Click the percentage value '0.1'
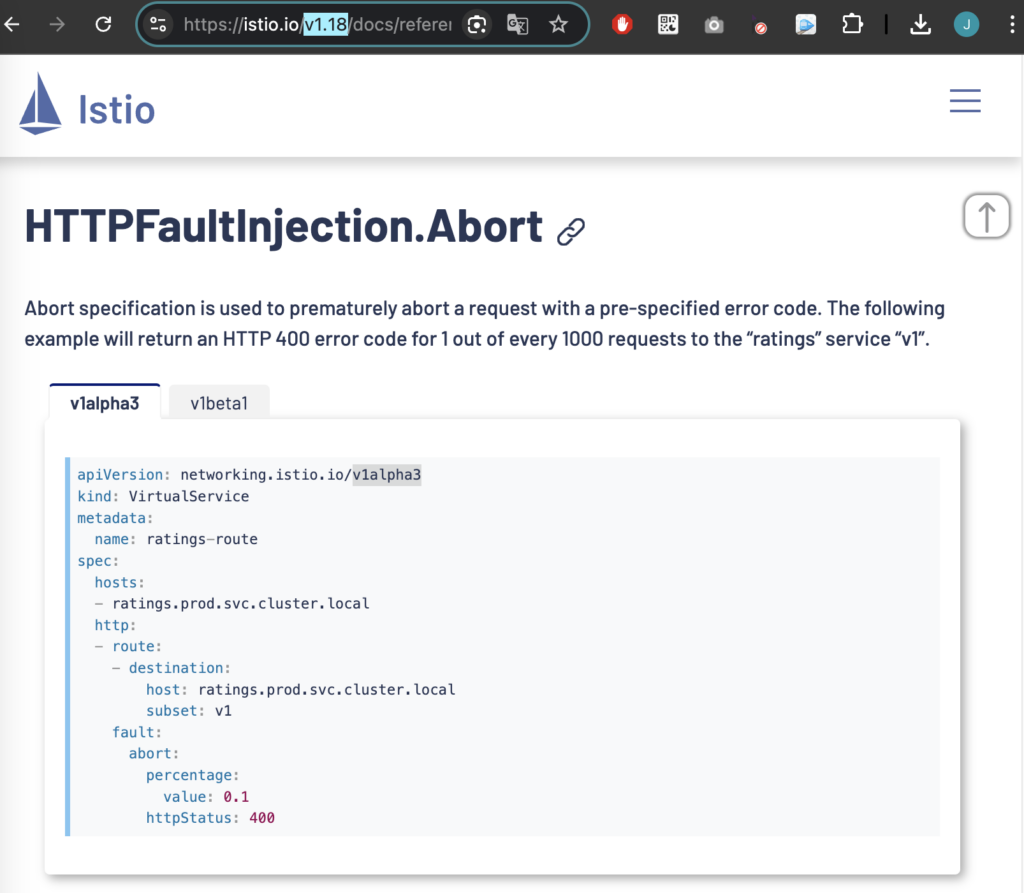 pyautogui.click(x=236, y=796)
